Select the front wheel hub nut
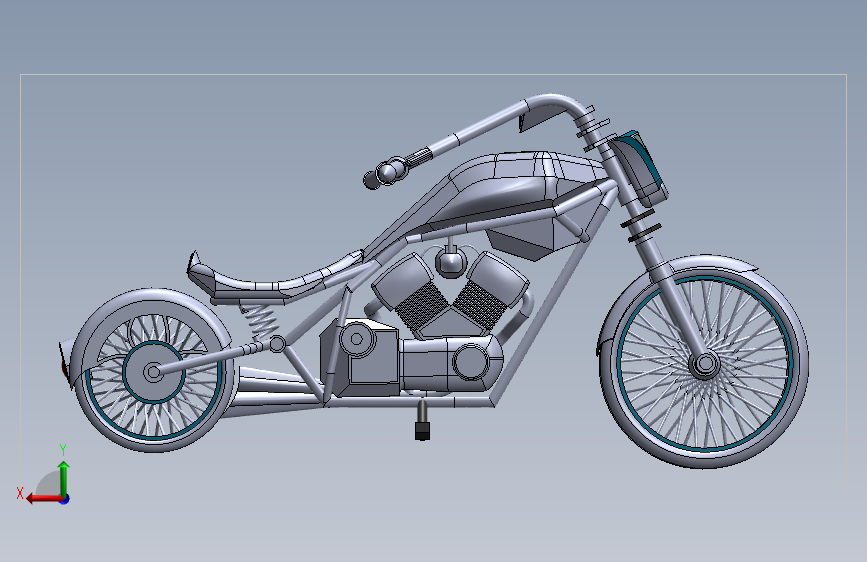This screenshot has width=867, height=562. 704,365
